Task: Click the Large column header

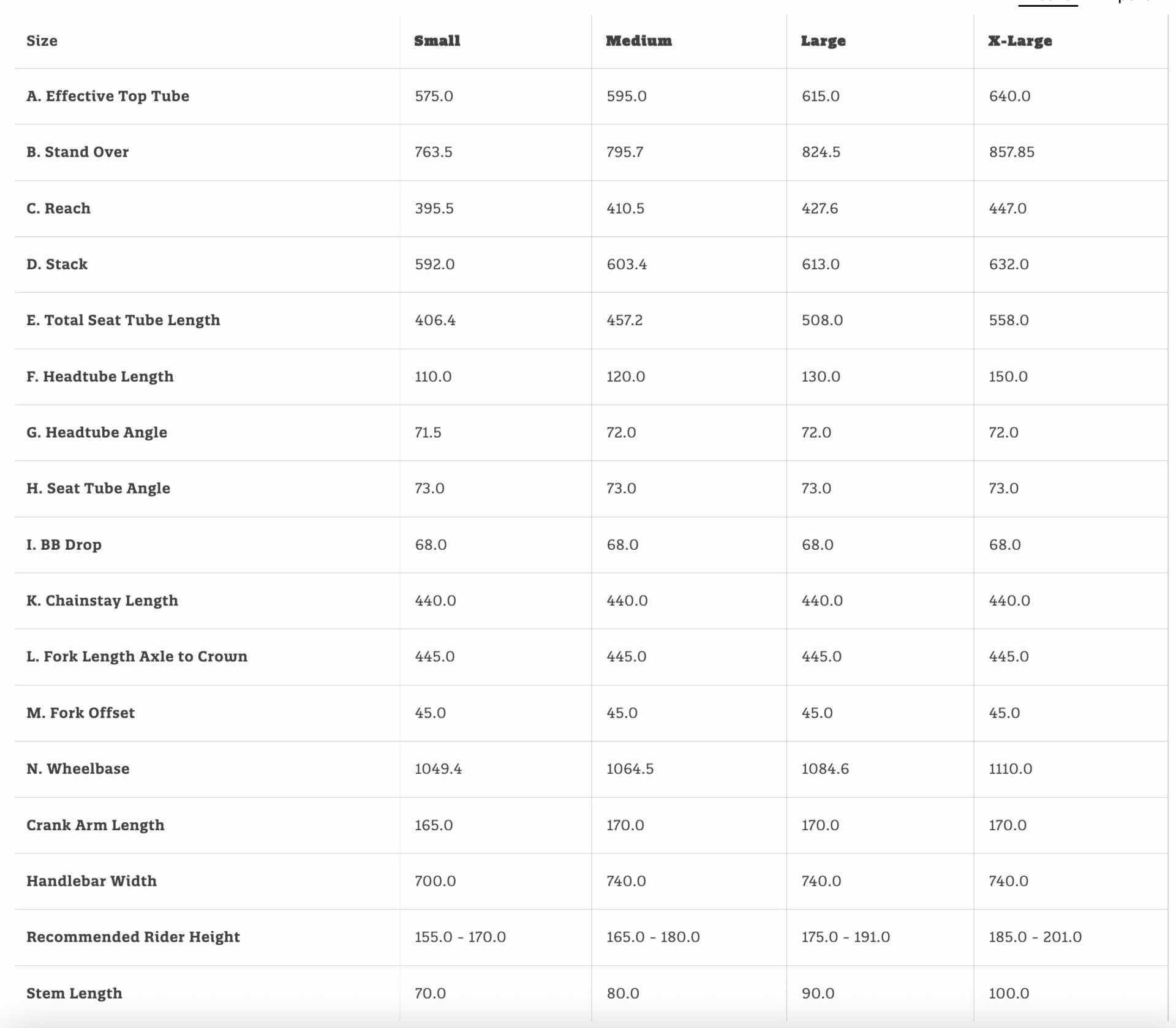Action: 823,41
